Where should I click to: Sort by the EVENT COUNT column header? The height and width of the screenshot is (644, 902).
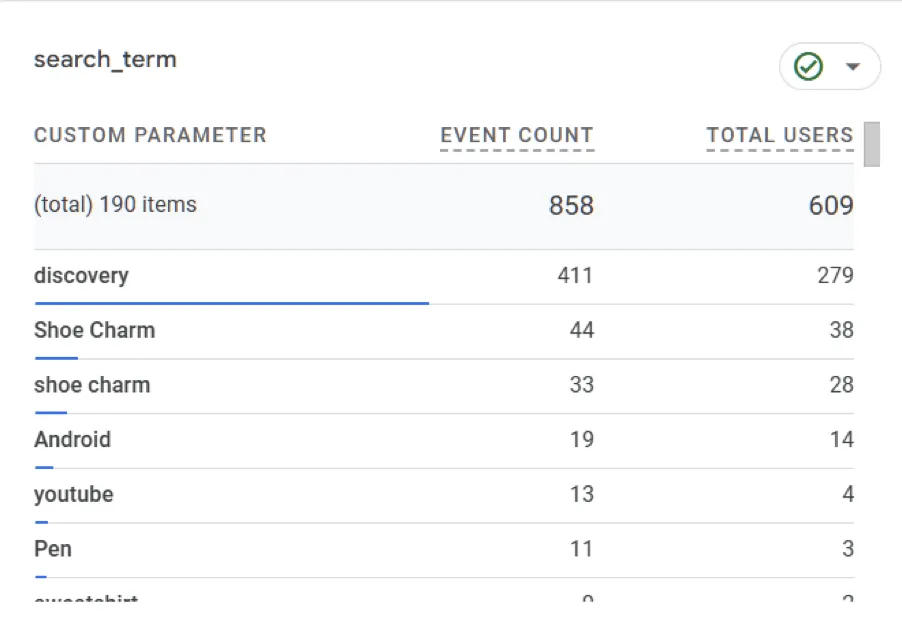pyautogui.click(x=517, y=136)
